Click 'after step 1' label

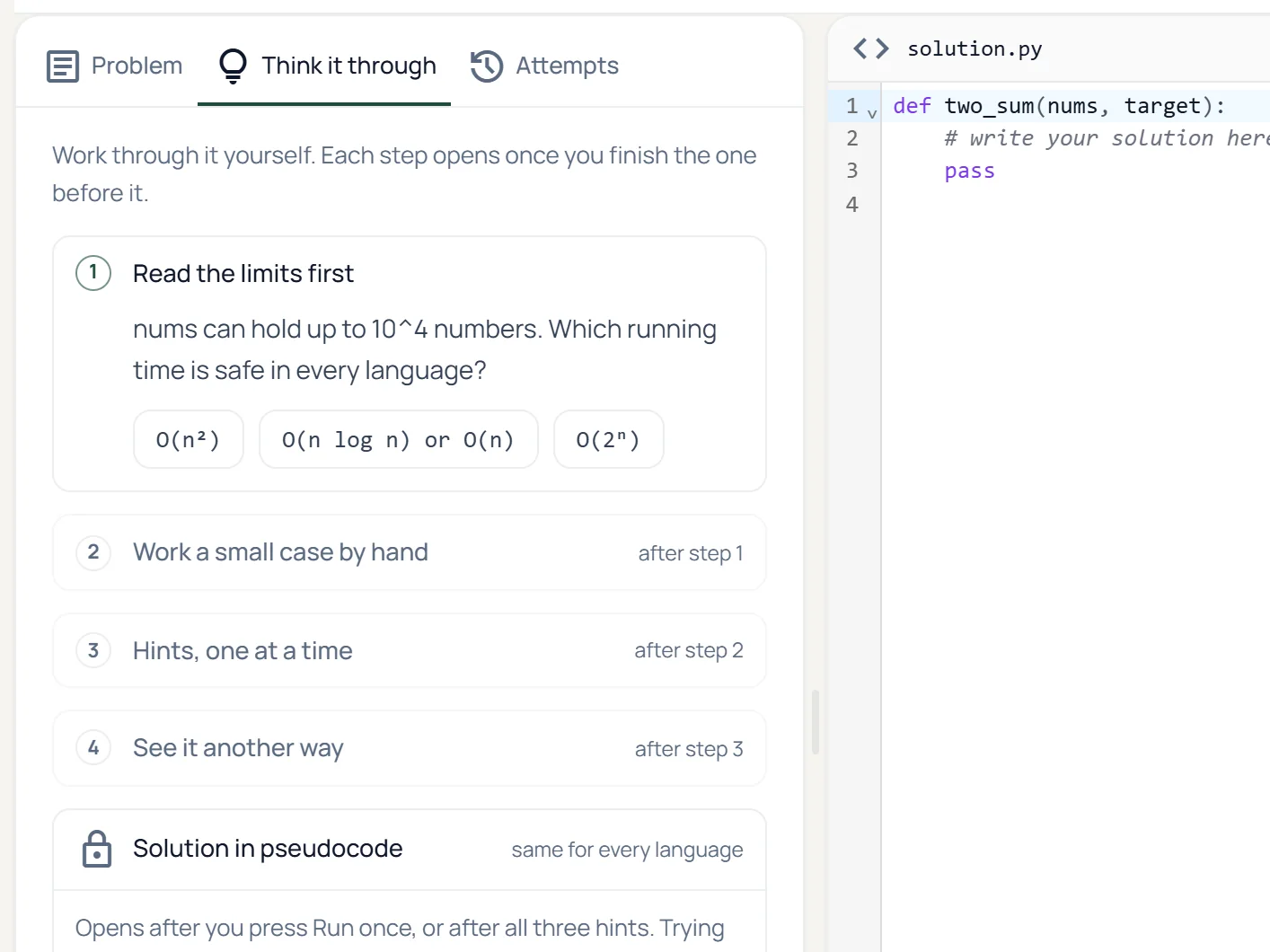691,553
